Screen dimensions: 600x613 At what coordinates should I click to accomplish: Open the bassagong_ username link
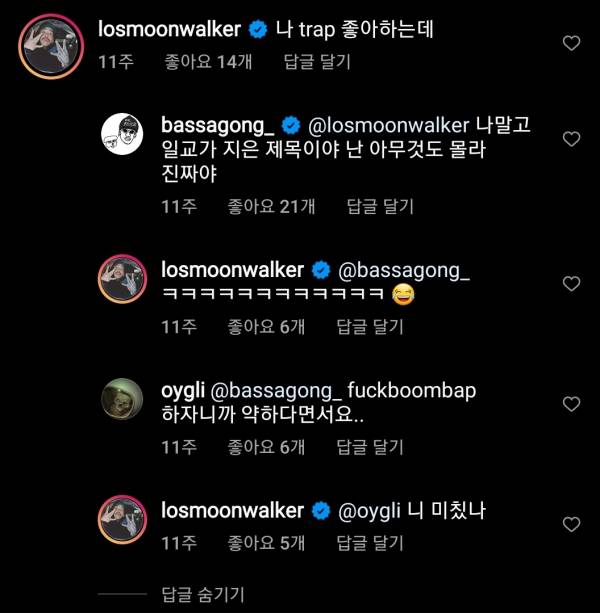click(217, 126)
